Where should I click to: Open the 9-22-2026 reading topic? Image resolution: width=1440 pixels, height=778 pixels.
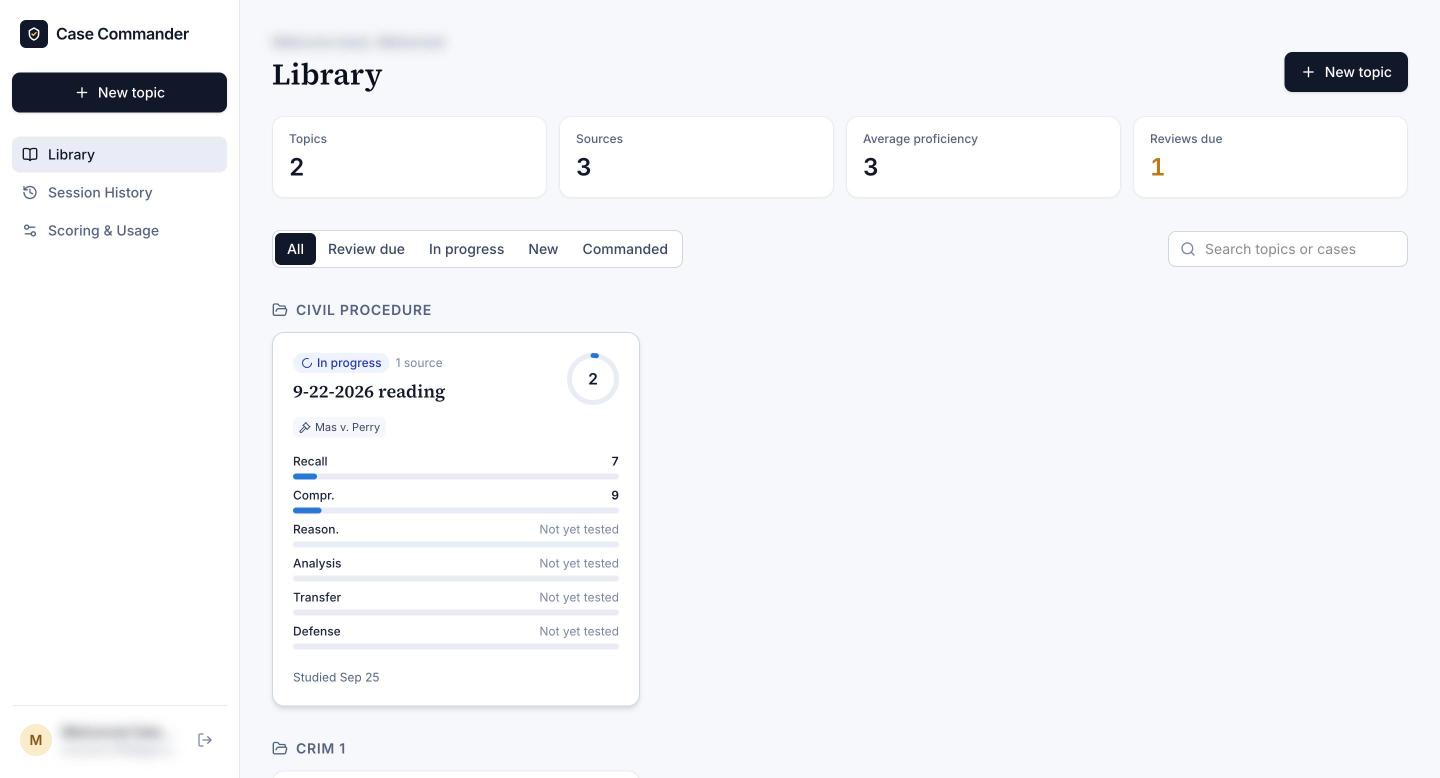[x=369, y=391]
